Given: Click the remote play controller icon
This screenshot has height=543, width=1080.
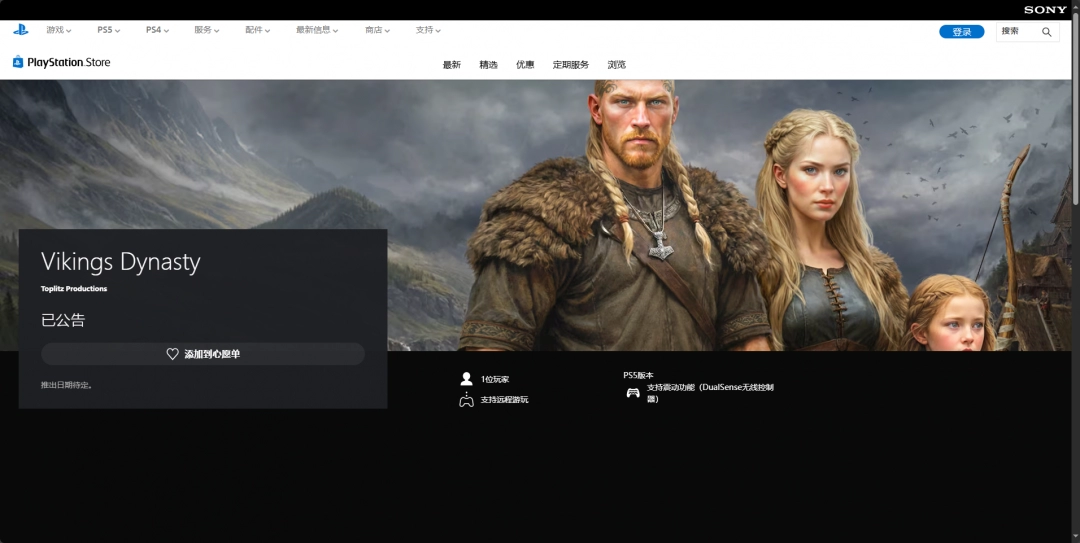Looking at the screenshot, I should point(466,400).
